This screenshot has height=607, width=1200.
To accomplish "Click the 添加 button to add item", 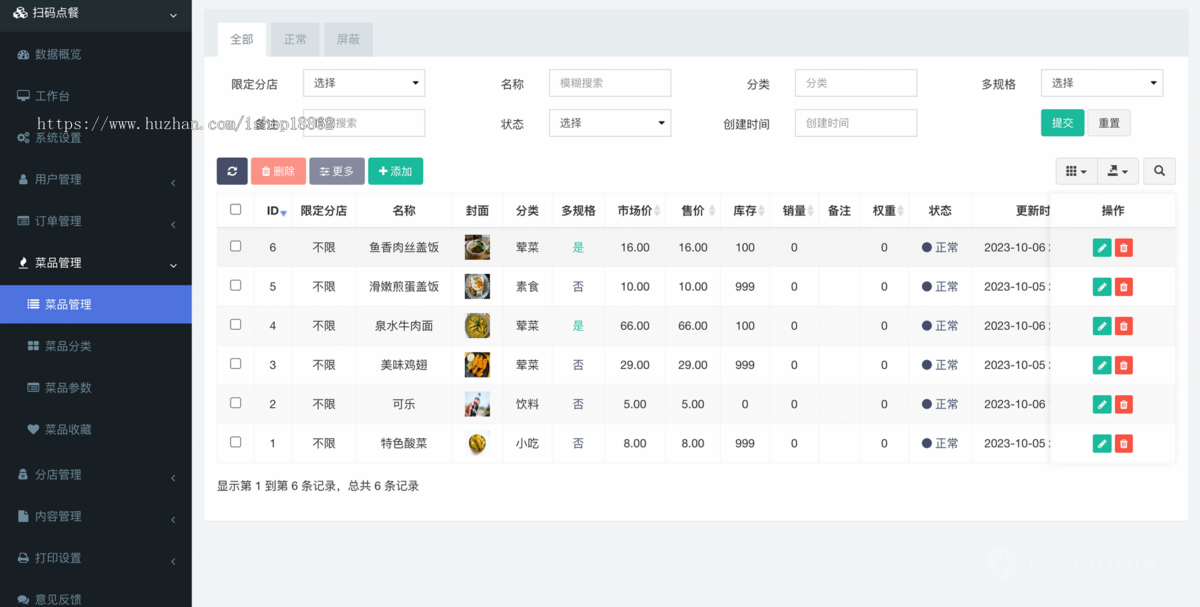I will (x=395, y=171).
